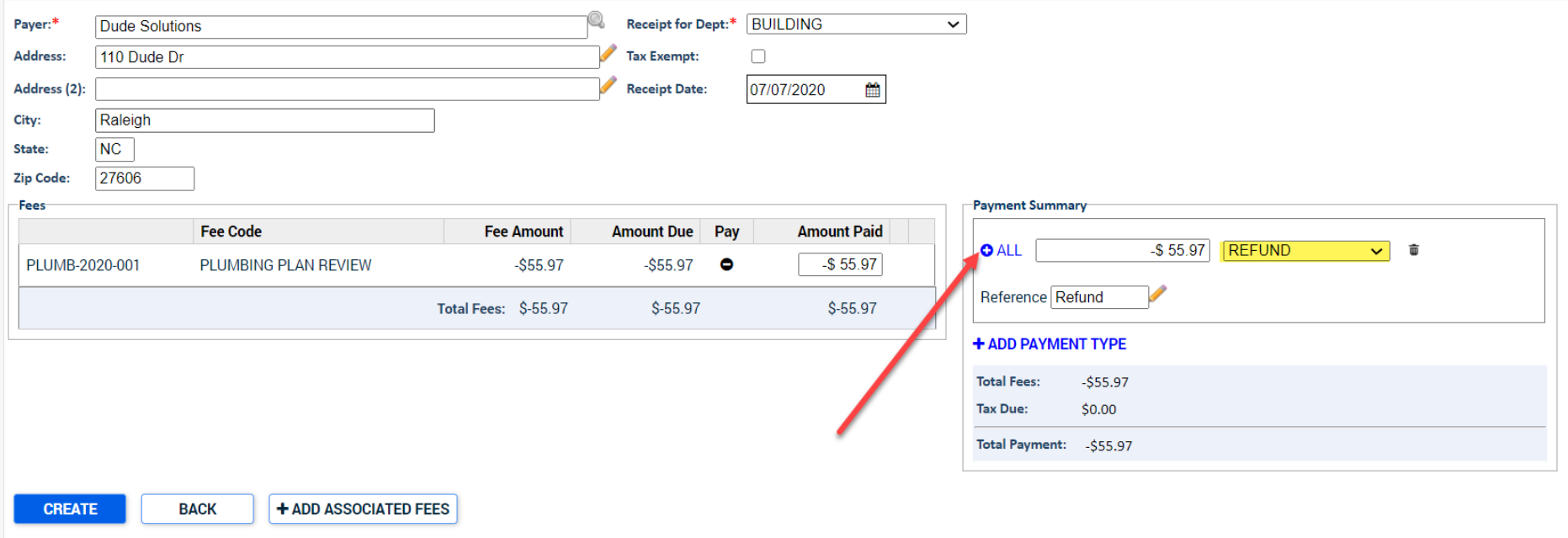Edit Address with pencil icon
The image size is (1568, 538).
tap(608, 54)
